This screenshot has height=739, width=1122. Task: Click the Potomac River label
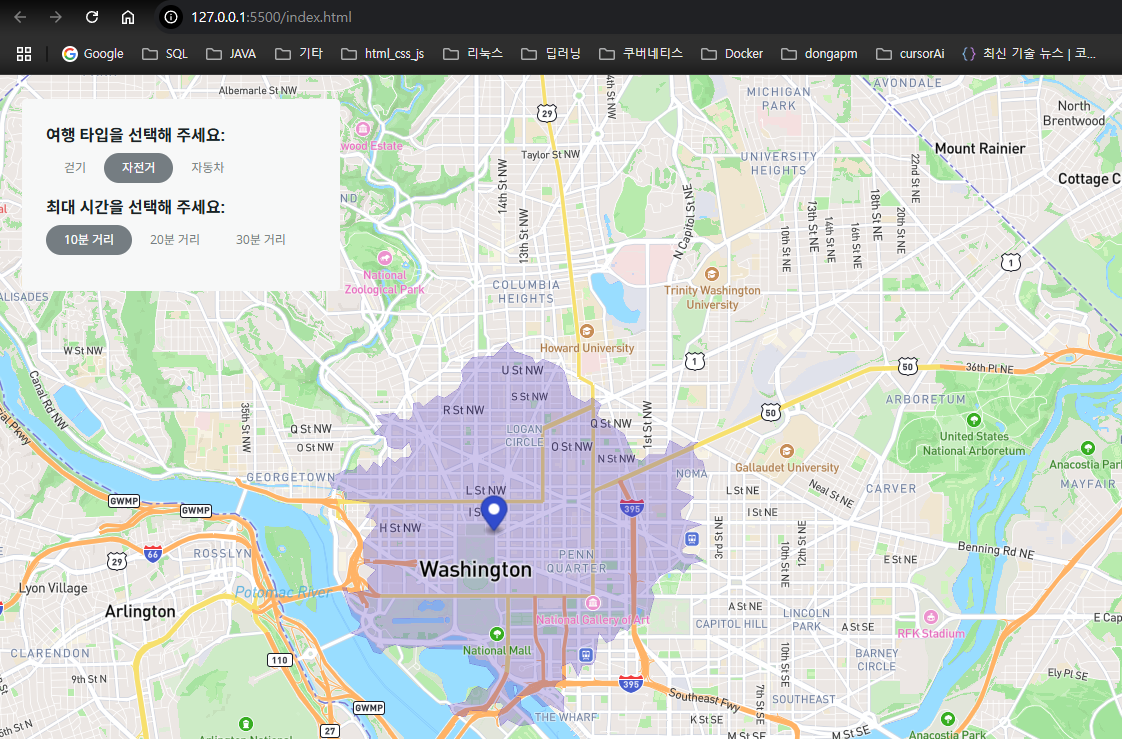click(x=283, y=592)
